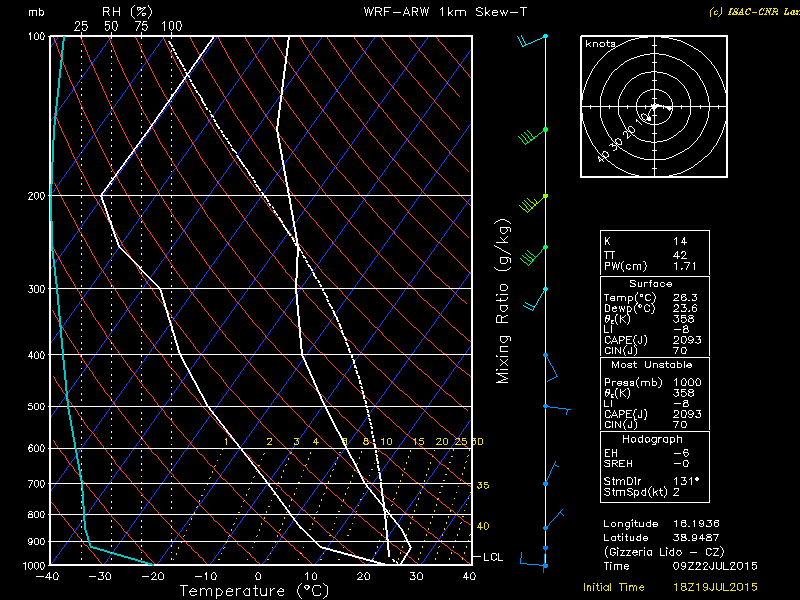800x600 pixels.
Task: Click the RH scale value 25
Action: (x=81, y=26)
